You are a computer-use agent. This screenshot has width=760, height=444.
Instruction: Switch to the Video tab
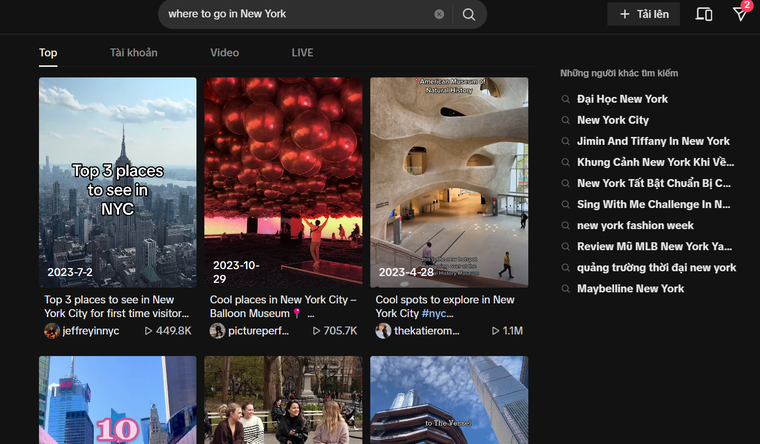tap(224, 52)
